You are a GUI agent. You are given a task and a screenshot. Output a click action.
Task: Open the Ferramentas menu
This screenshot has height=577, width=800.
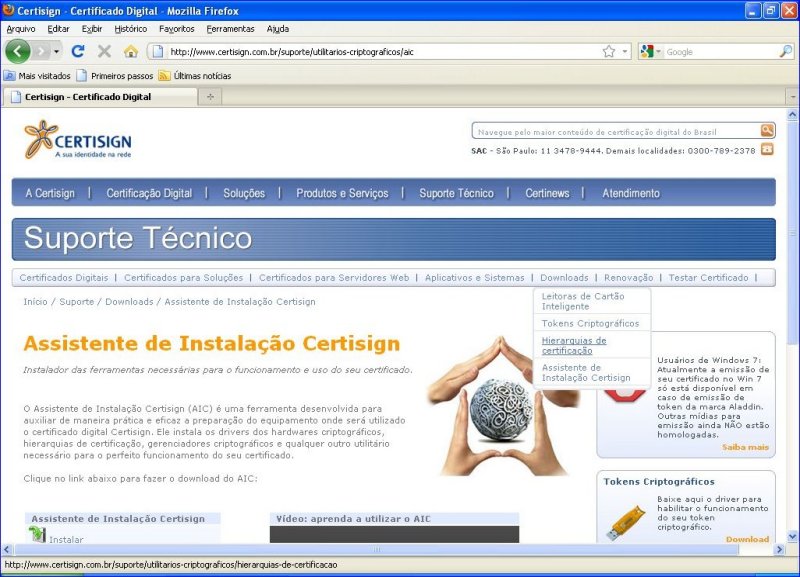coord(230,29)
